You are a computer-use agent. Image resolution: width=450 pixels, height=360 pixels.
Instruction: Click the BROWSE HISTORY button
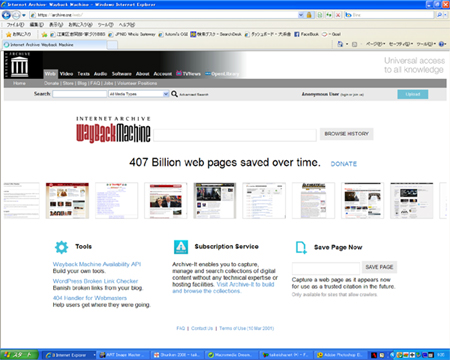pos(346,134)
